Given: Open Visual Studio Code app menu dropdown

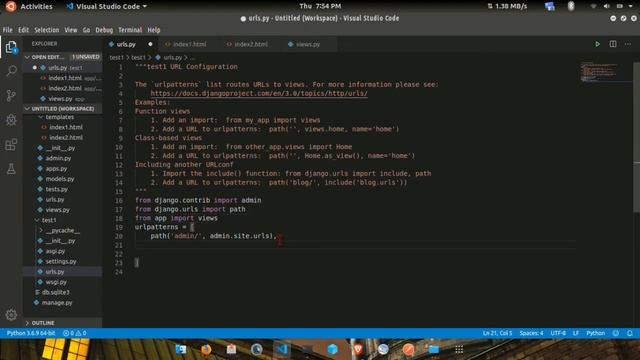Looking at the screenshot, I should click(107, 6).
